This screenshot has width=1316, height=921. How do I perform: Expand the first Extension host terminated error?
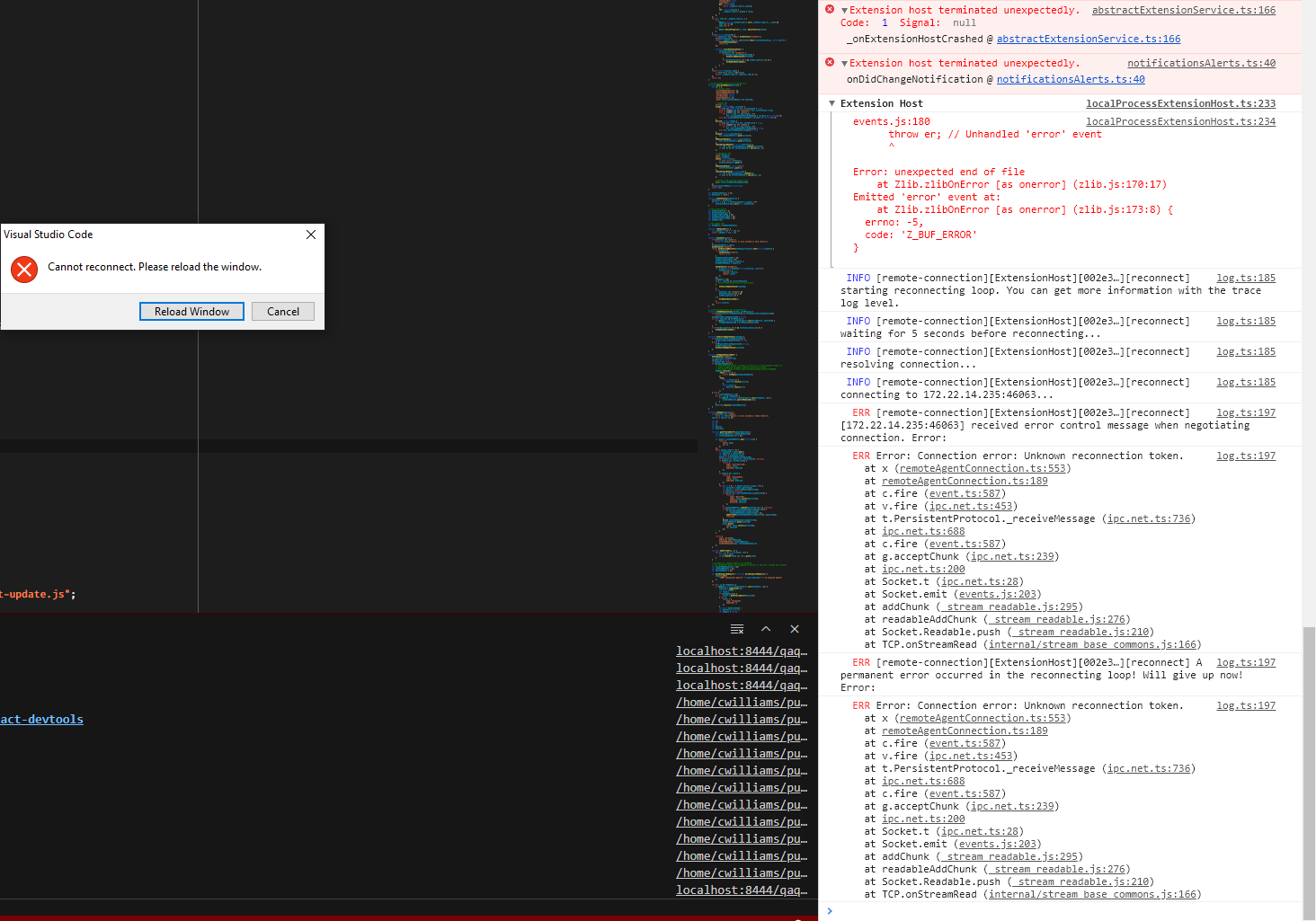coord(843,9)
